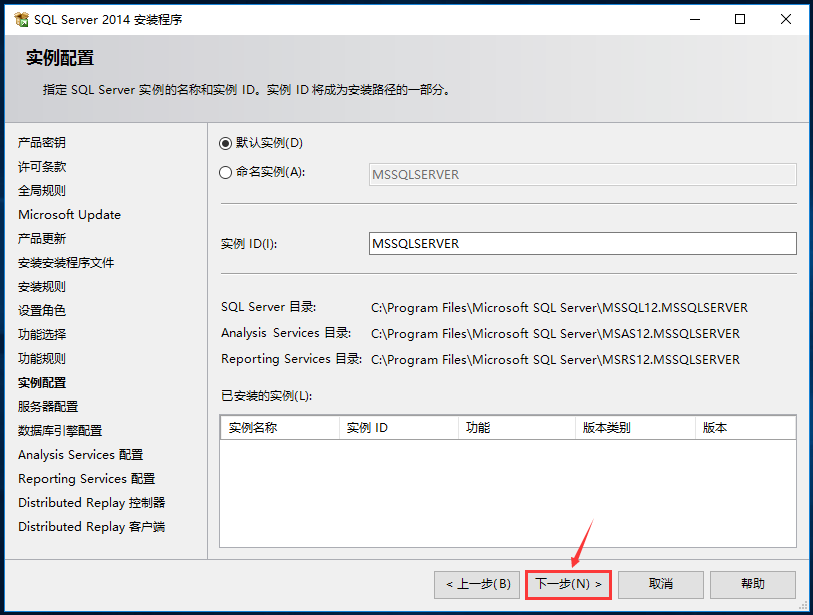Click the 上一步(B) button

(x=477, y=584)
